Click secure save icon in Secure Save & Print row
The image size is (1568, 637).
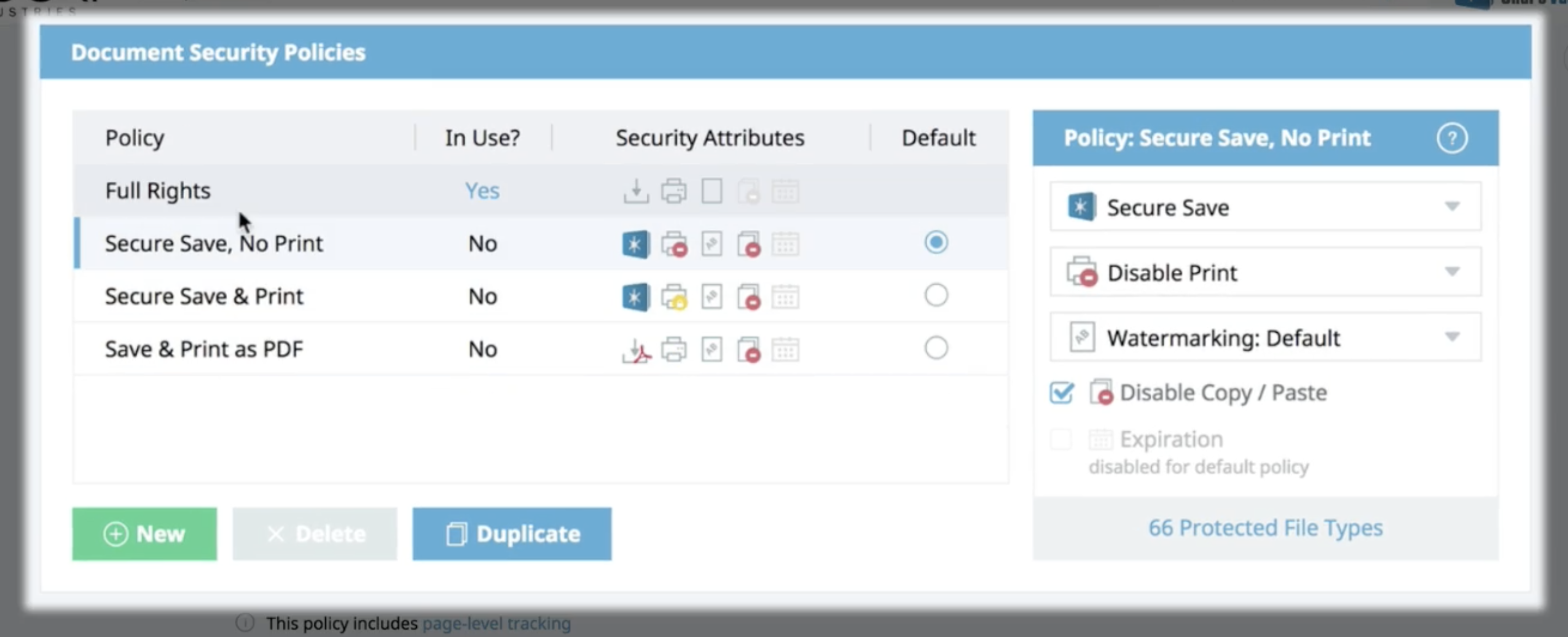pos(636,297)
